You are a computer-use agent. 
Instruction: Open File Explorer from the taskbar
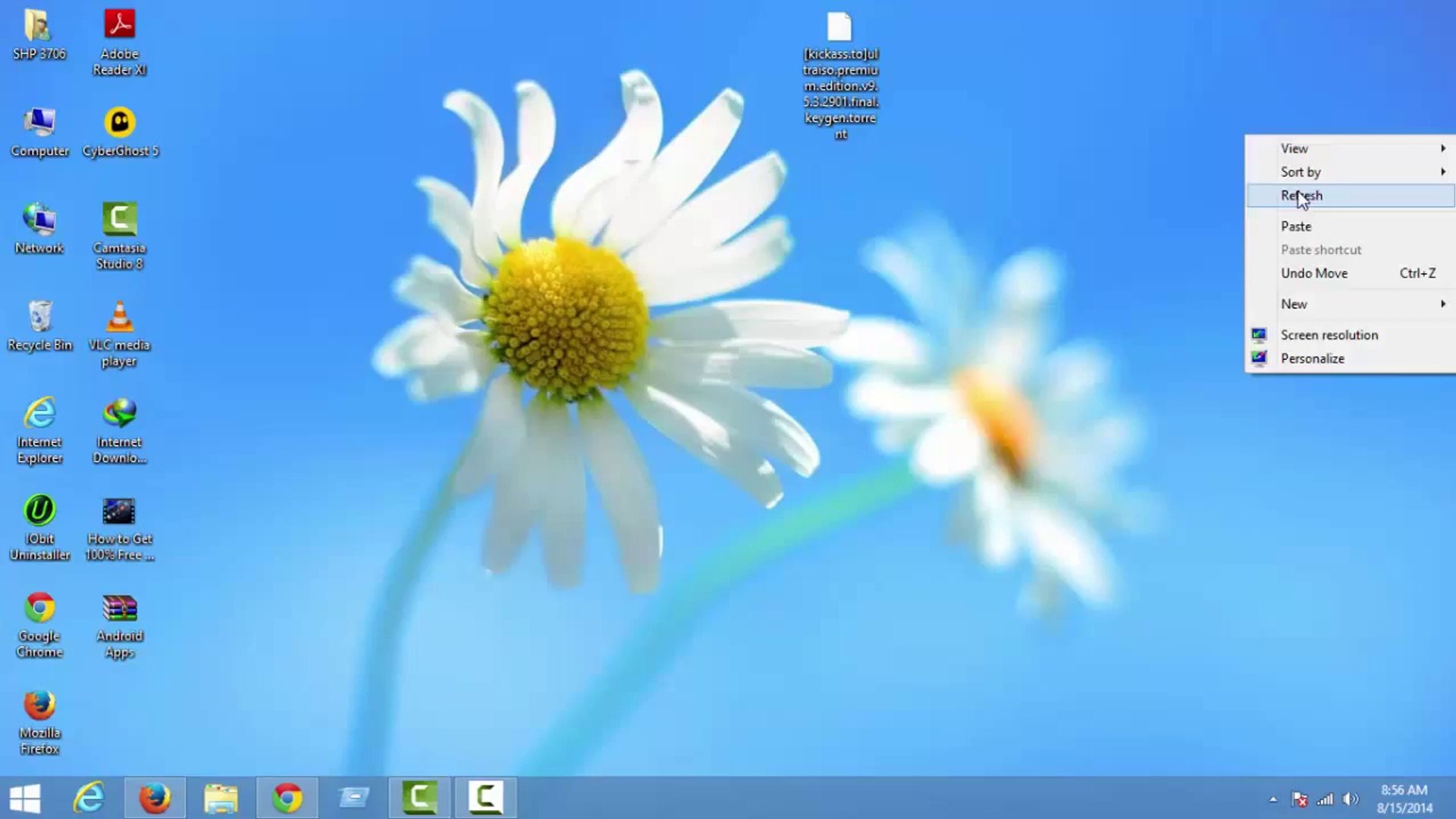pos(221,798)
